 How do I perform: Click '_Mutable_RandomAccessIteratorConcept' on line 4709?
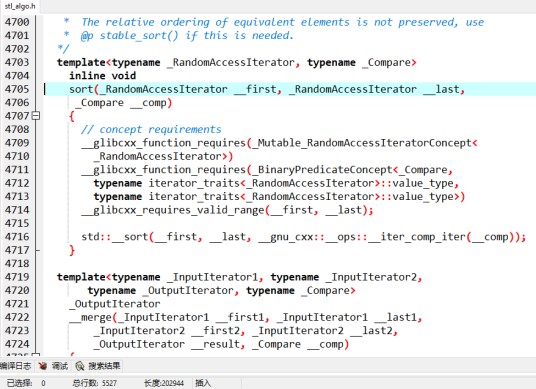(x=362, y=143)
